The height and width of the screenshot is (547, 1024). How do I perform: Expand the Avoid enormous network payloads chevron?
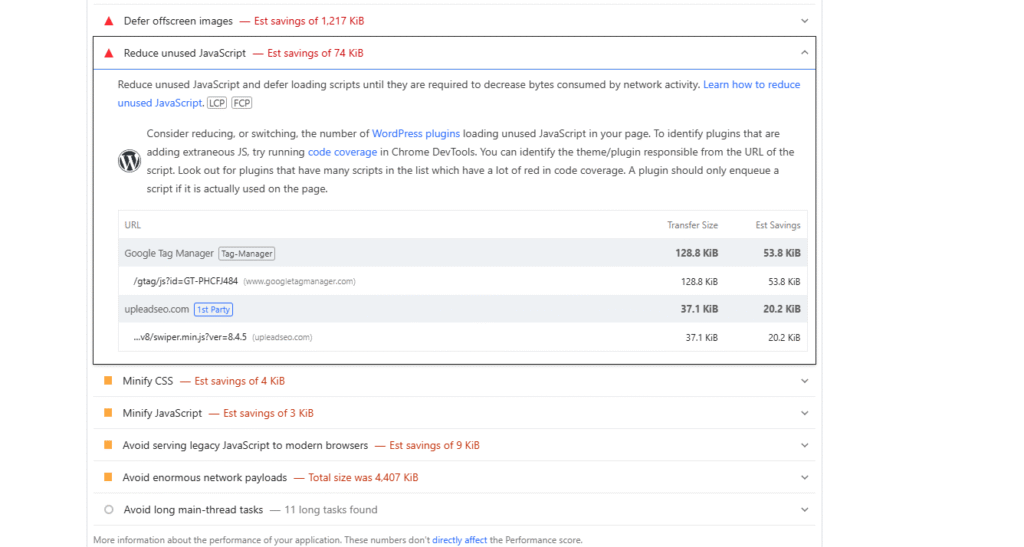coord(805,478)
